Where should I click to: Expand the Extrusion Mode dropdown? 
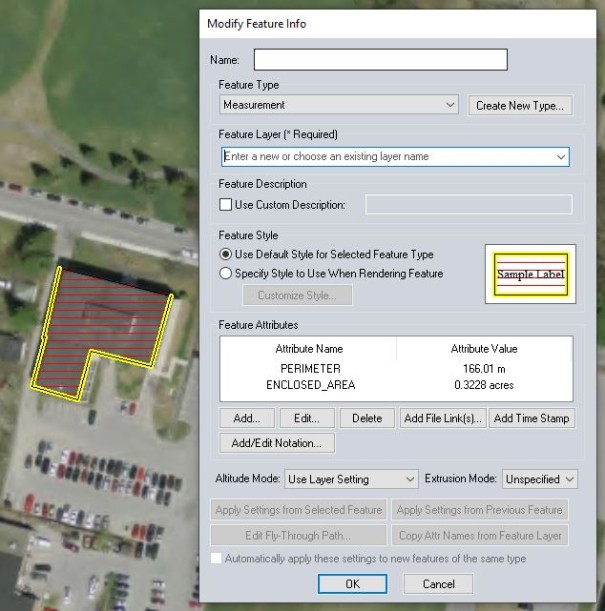[540, 480]
